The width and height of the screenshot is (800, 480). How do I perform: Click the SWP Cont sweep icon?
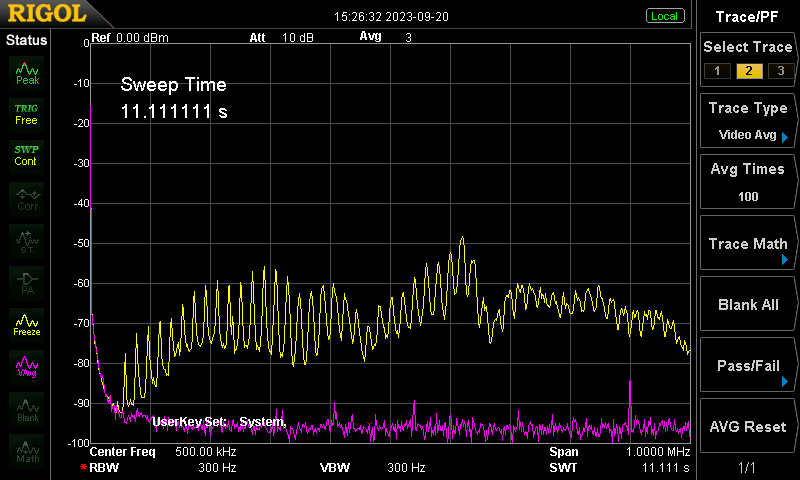coord(27,156)
